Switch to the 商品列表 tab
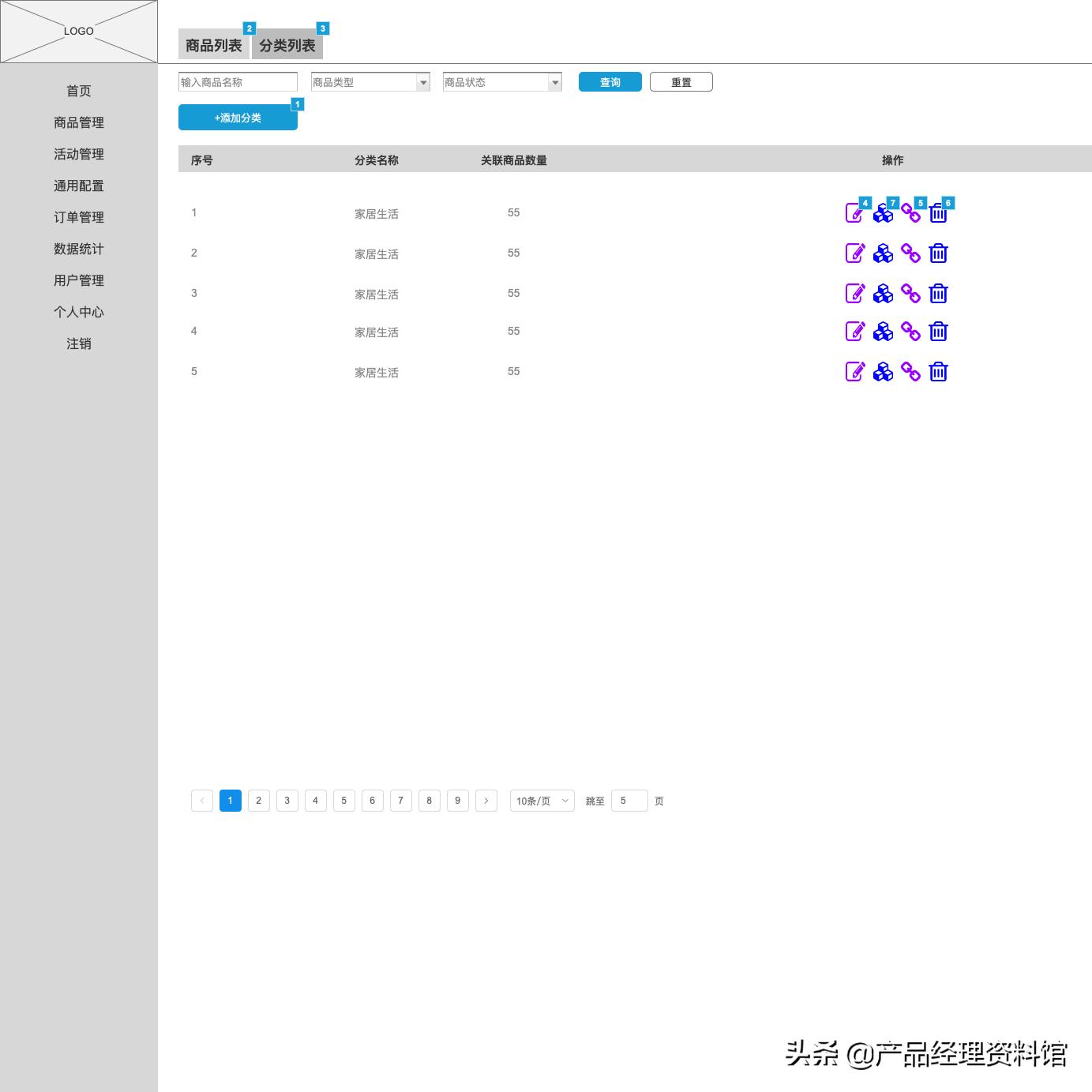 (214, 44)
